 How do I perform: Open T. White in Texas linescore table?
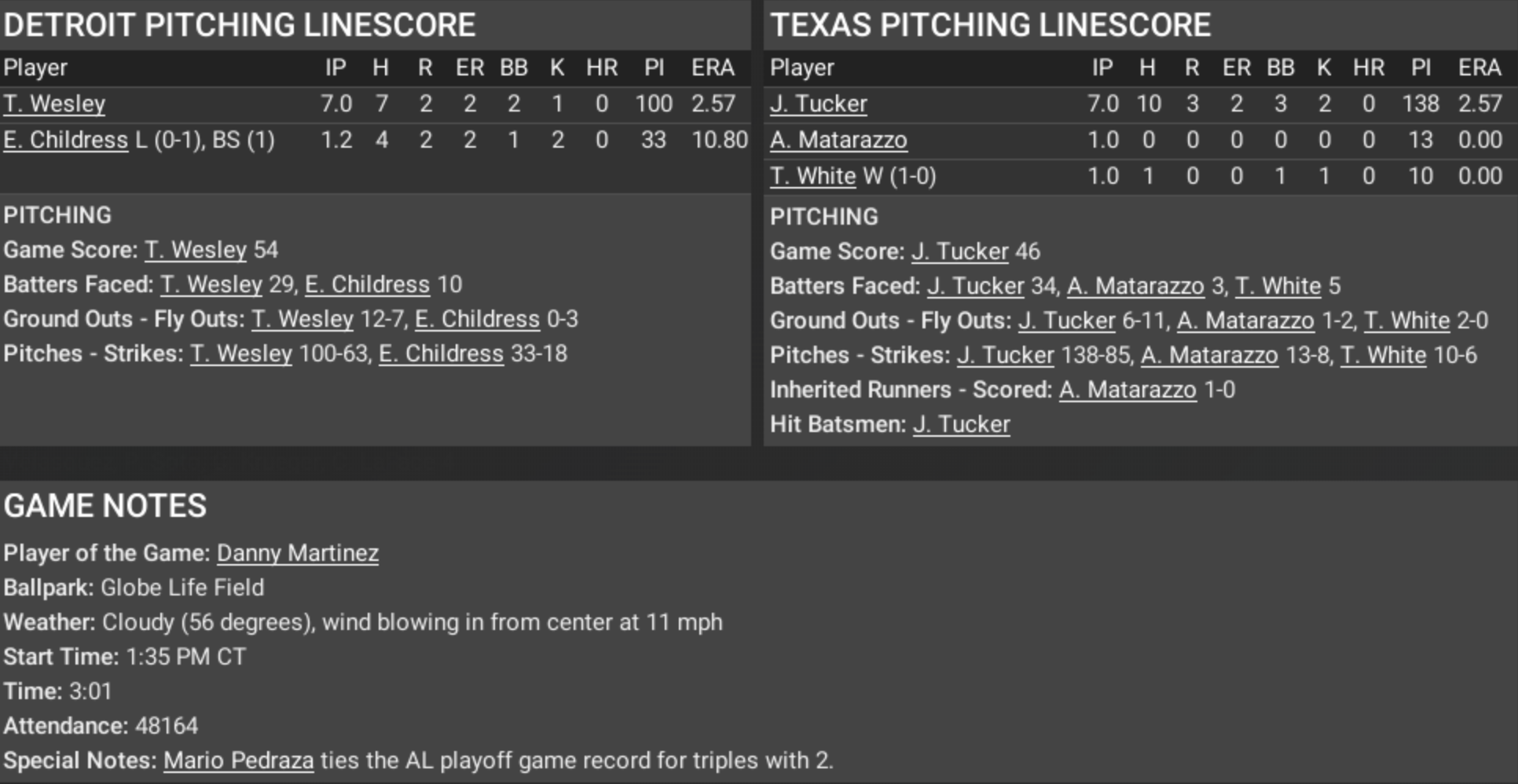click(812, 176)
